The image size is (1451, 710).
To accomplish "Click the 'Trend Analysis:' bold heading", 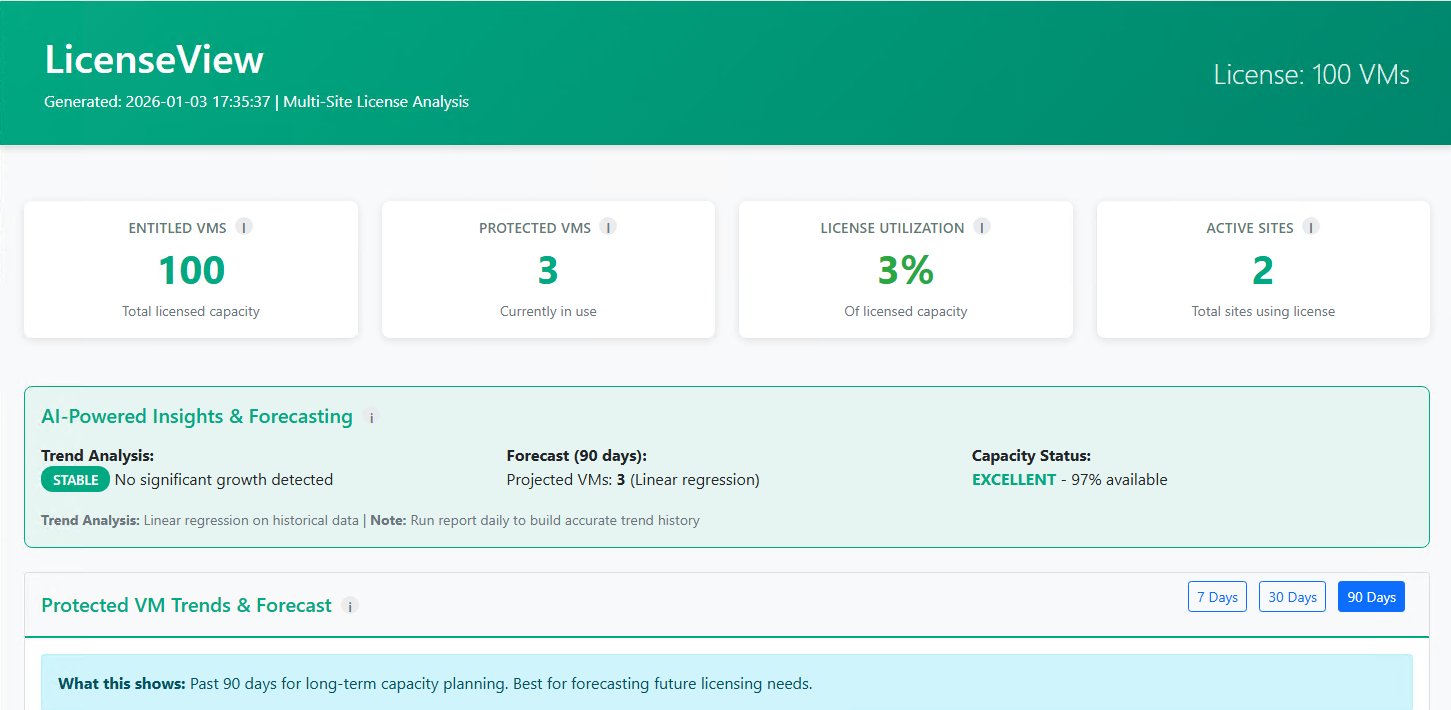I will click(x=98, y=456).
